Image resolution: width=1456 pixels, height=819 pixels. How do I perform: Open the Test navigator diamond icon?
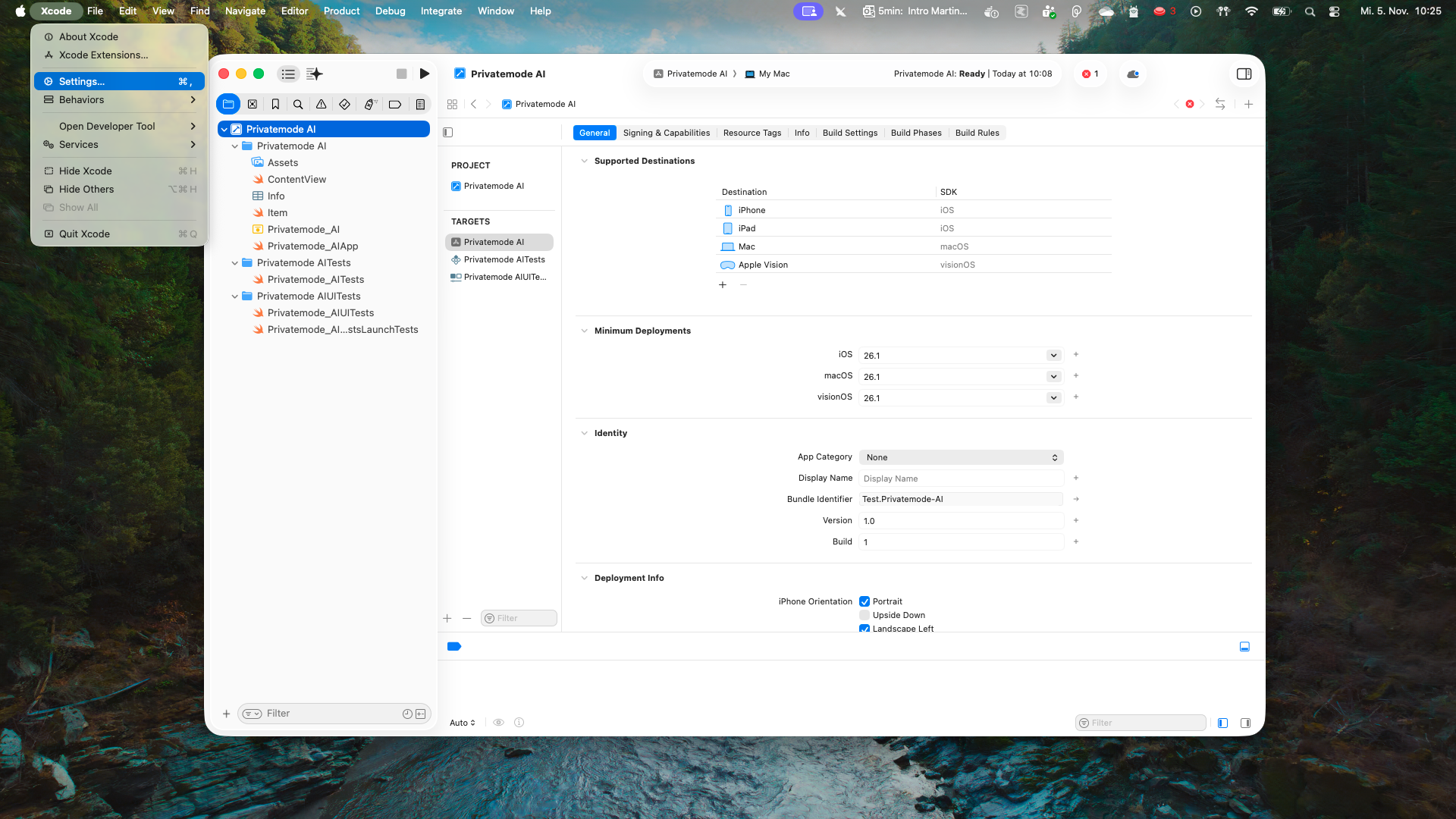[x=344, y=104]
